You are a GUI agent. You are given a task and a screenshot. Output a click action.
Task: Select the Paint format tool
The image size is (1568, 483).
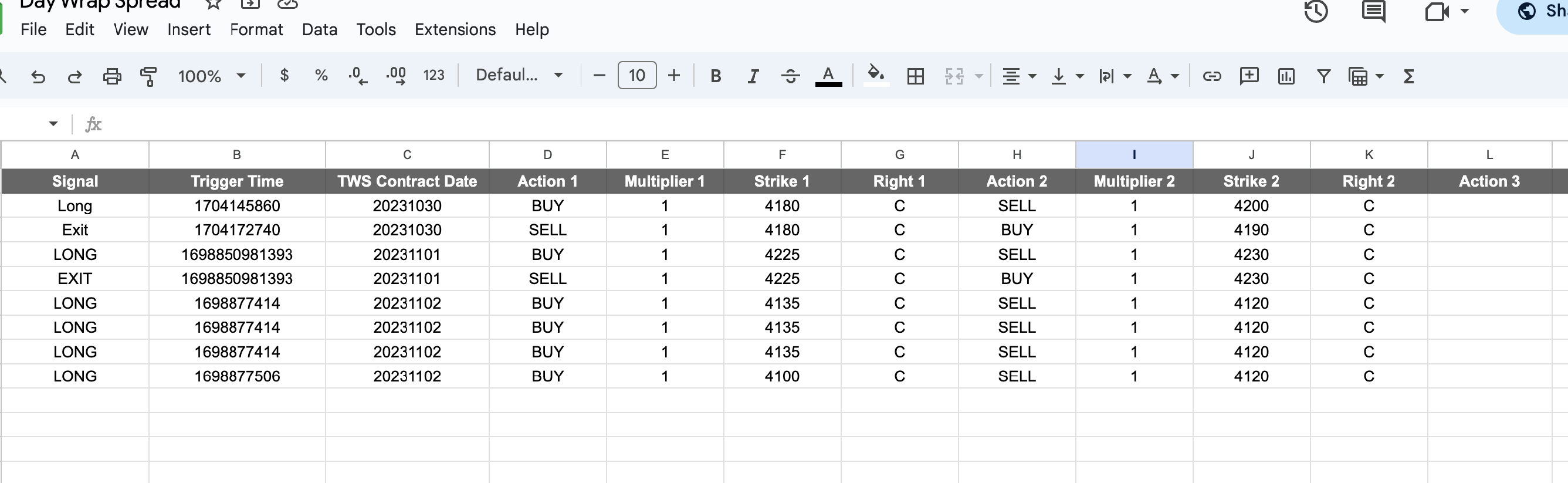pyautogui.click(x=148, y=76)
